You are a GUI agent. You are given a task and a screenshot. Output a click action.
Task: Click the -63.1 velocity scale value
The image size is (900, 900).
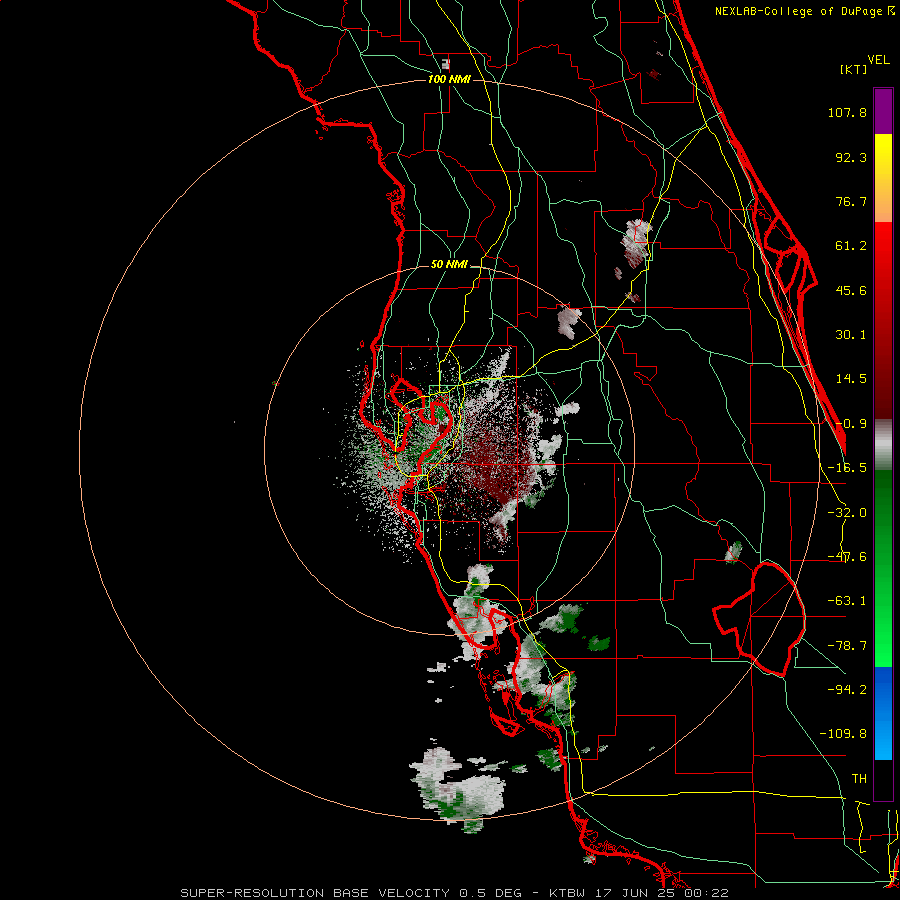pyautogui.click(x=847, y=601)
